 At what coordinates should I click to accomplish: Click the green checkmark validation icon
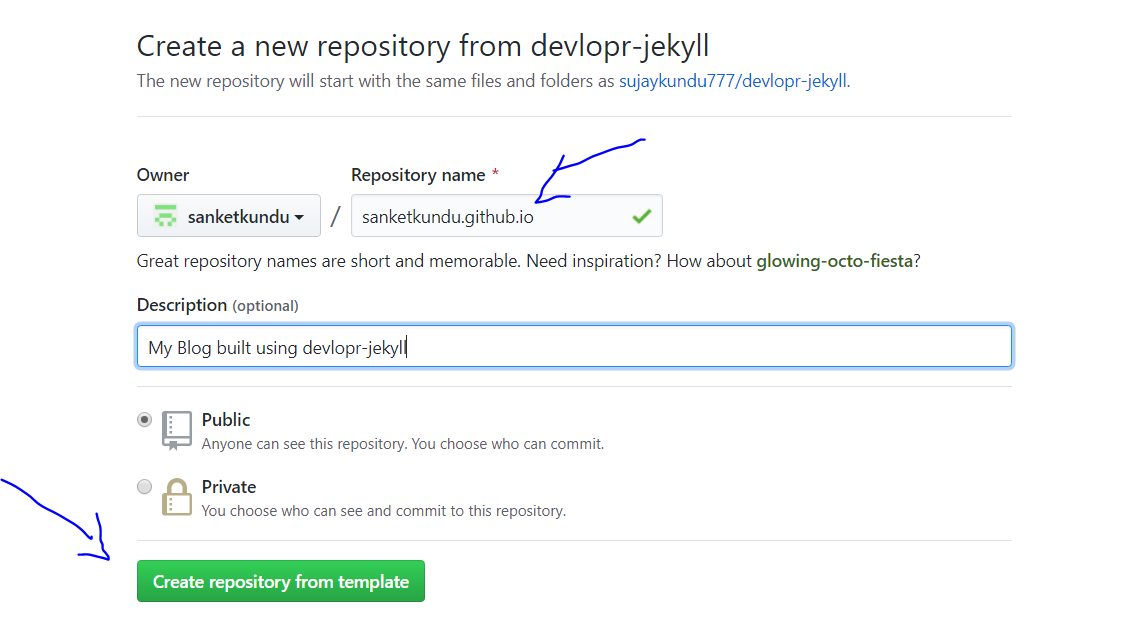point(641,215)
